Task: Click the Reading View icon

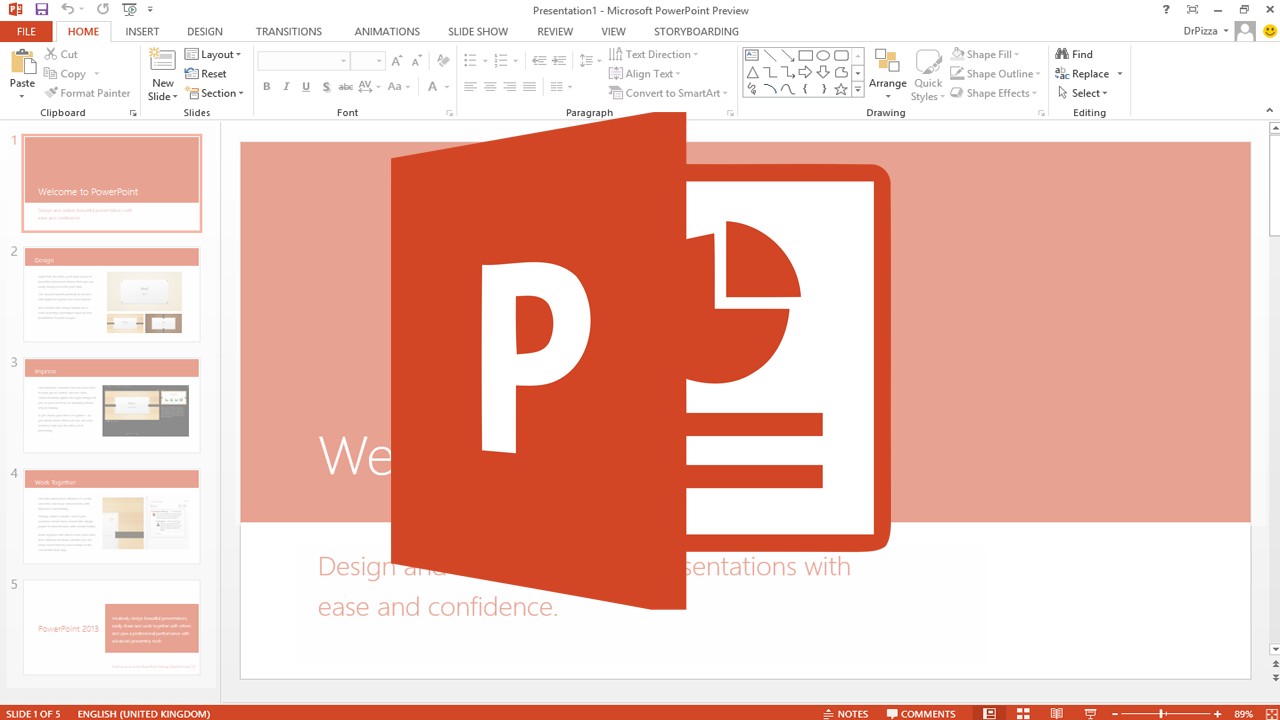Action: pyautogui.click(x=1056, y=713)
